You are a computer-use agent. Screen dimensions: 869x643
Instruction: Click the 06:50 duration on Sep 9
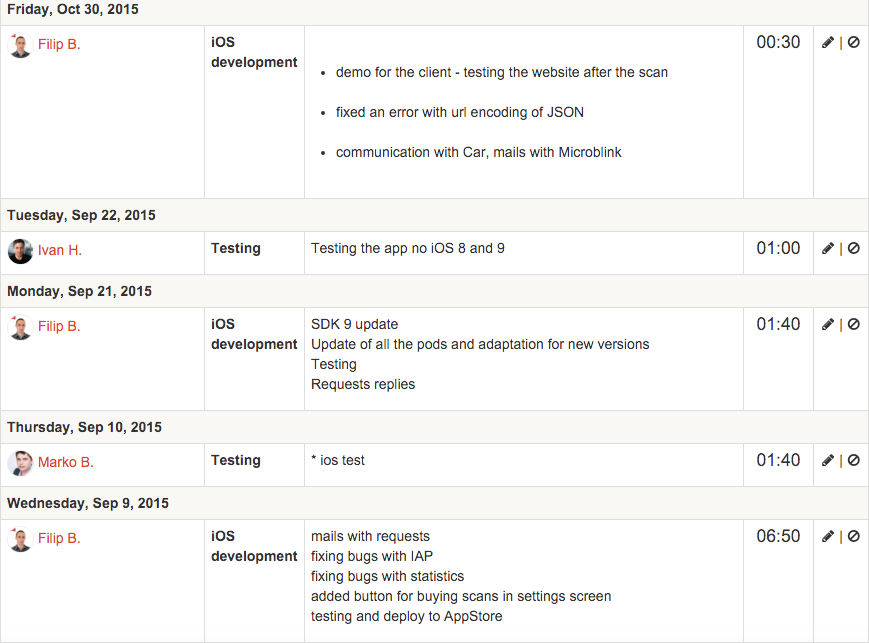(x=778, y=537)
